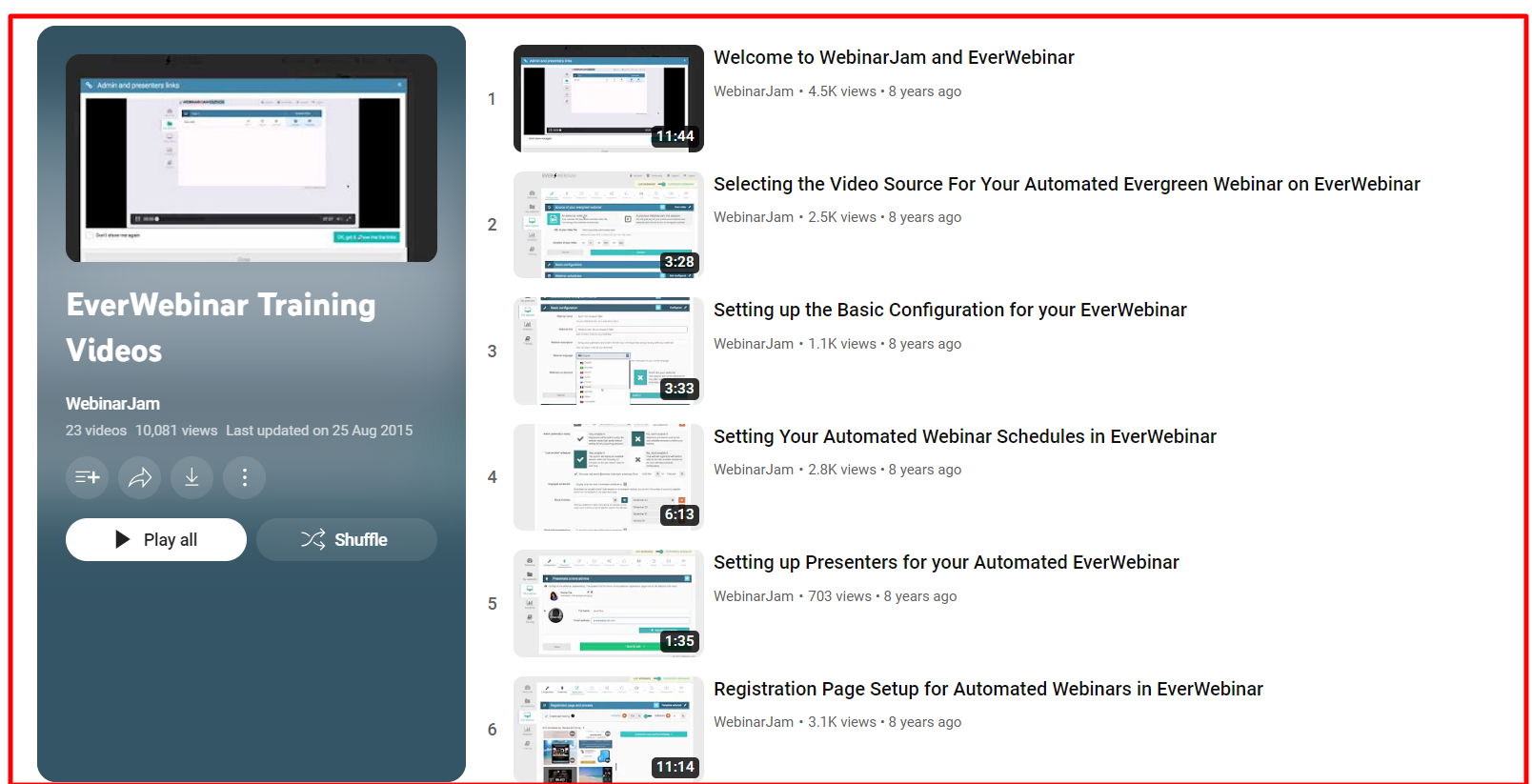Click the Share playlist arrow icon

[140, 477]
